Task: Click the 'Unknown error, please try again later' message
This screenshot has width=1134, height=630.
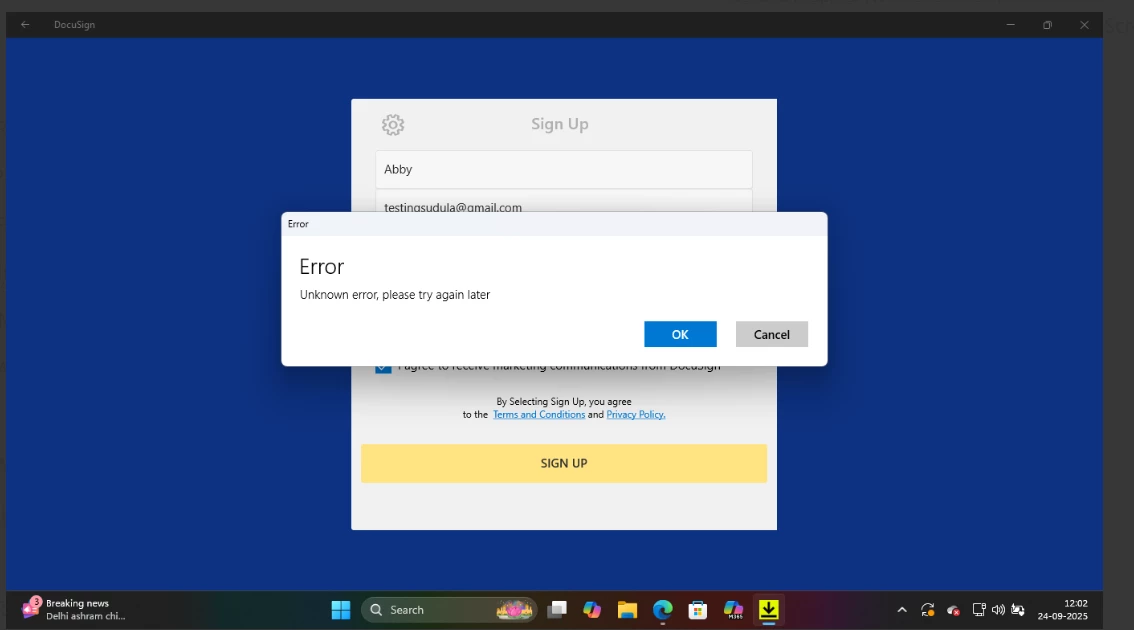Action: click(x=395, y=295)
